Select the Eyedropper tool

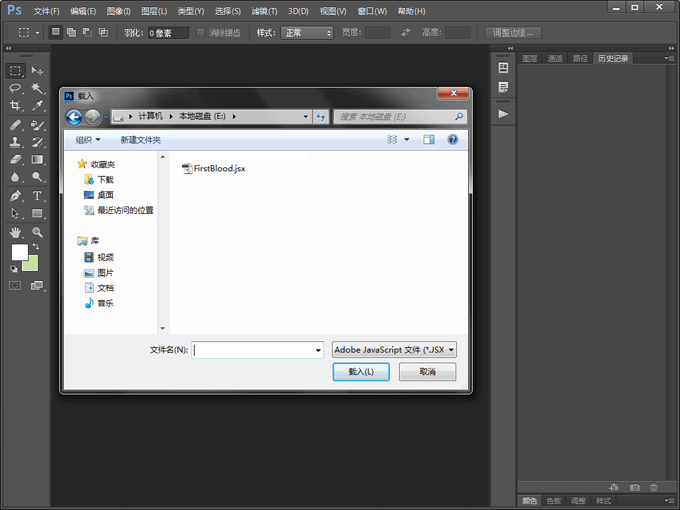click(x=37, y=105)
